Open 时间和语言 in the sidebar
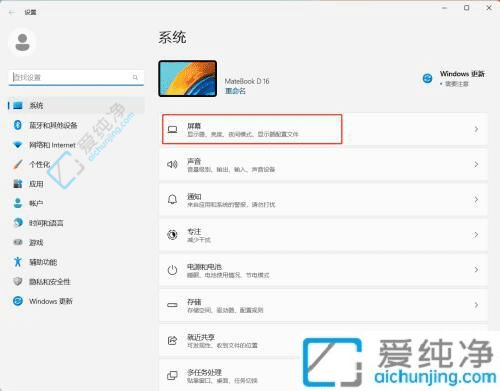This screenshot has width=500, height=391. tap(76, 223)
